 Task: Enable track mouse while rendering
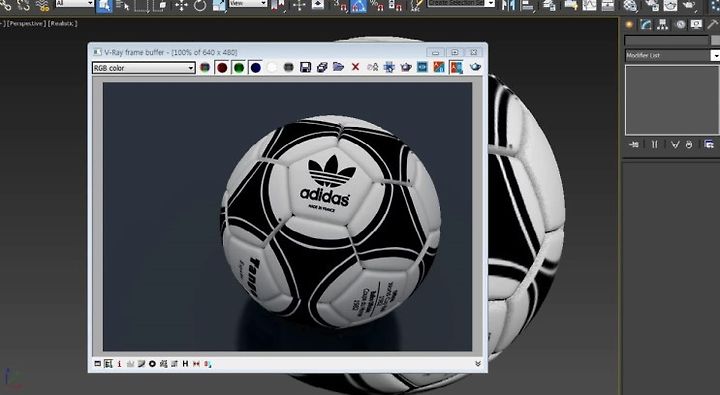pyautogui.click(x=389, y=68)
